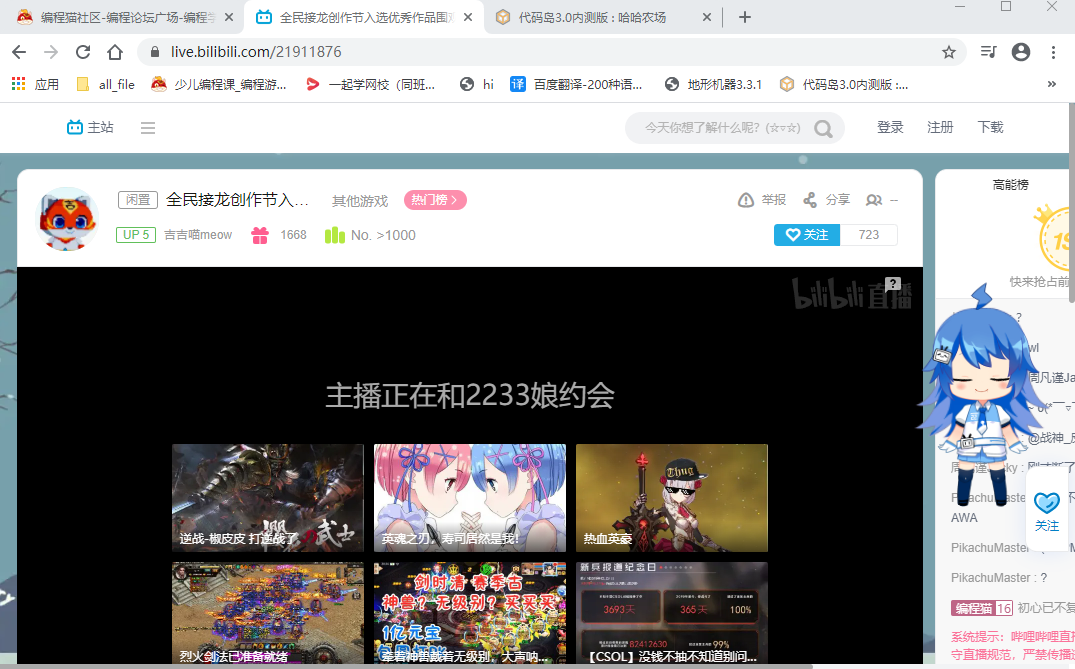Open the 高能榜 panel tab
This screenshot has height=669, width=1075.
pos(1011,185)
